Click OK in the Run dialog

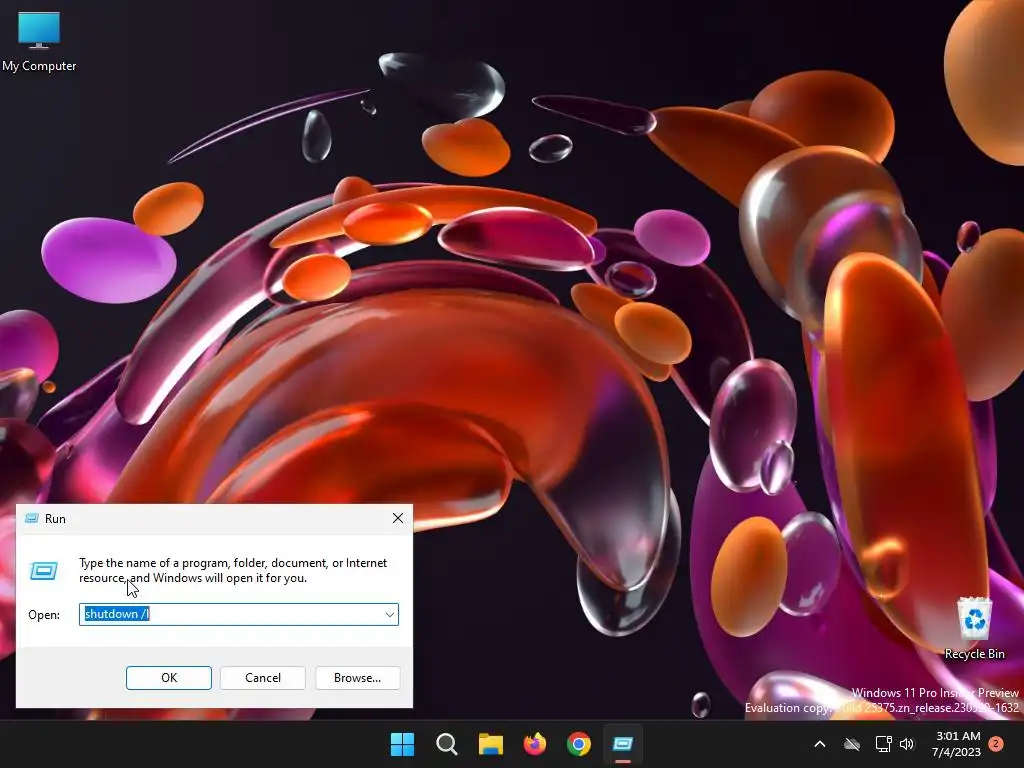click(x=168, y=678)
